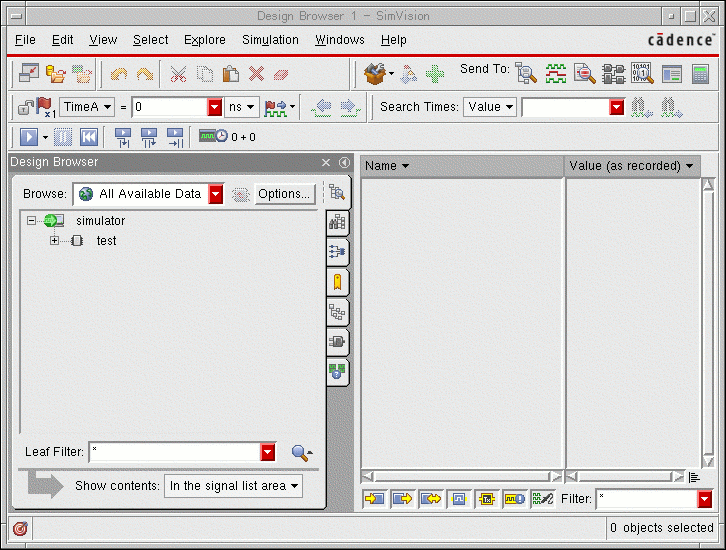Click the Undo arrow icon
Screen dimensions: 726x550
[x=119, y=74]
